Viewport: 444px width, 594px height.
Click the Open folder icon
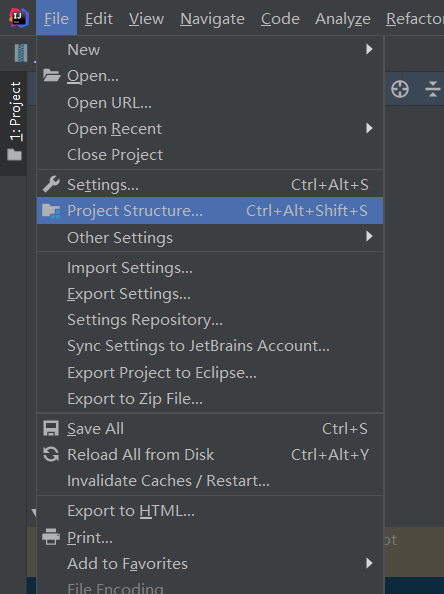(x=51, y=76)
